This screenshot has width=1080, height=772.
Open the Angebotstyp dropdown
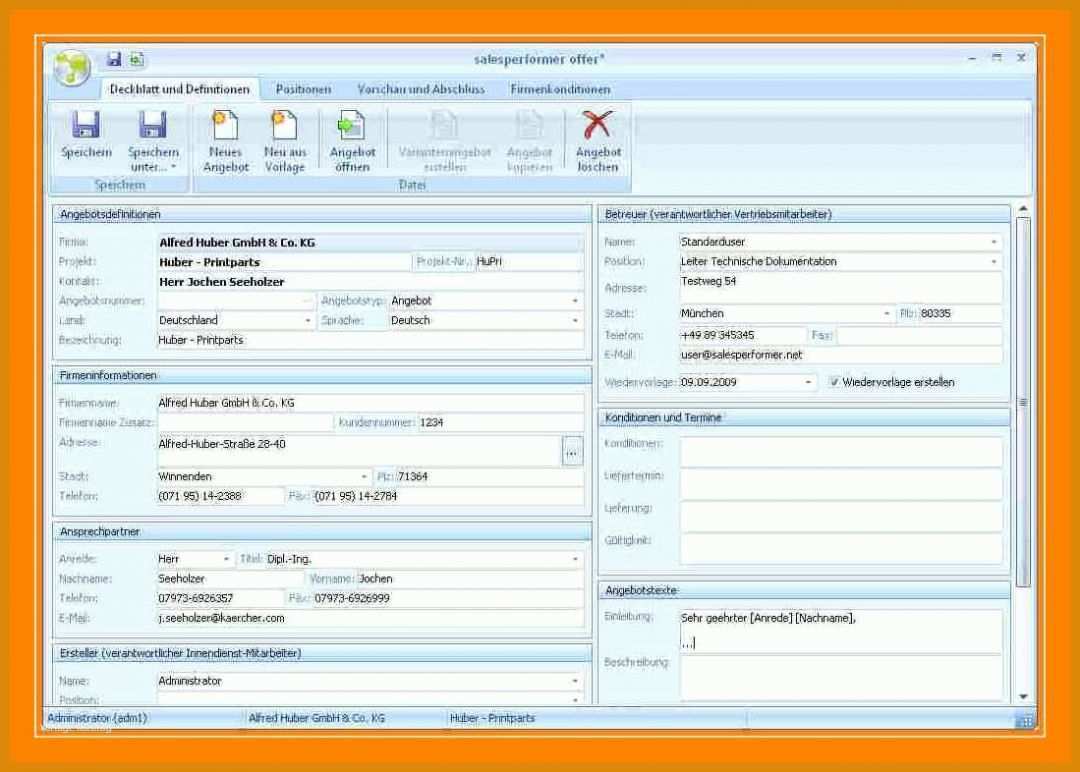[574, 301]
